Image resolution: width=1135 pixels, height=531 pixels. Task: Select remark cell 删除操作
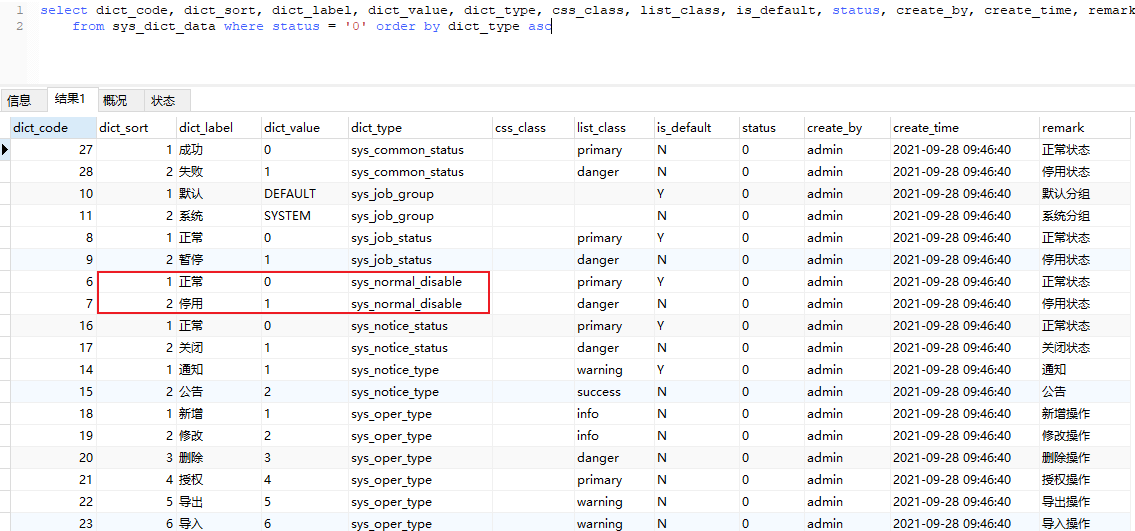[x=1087, y=458]
